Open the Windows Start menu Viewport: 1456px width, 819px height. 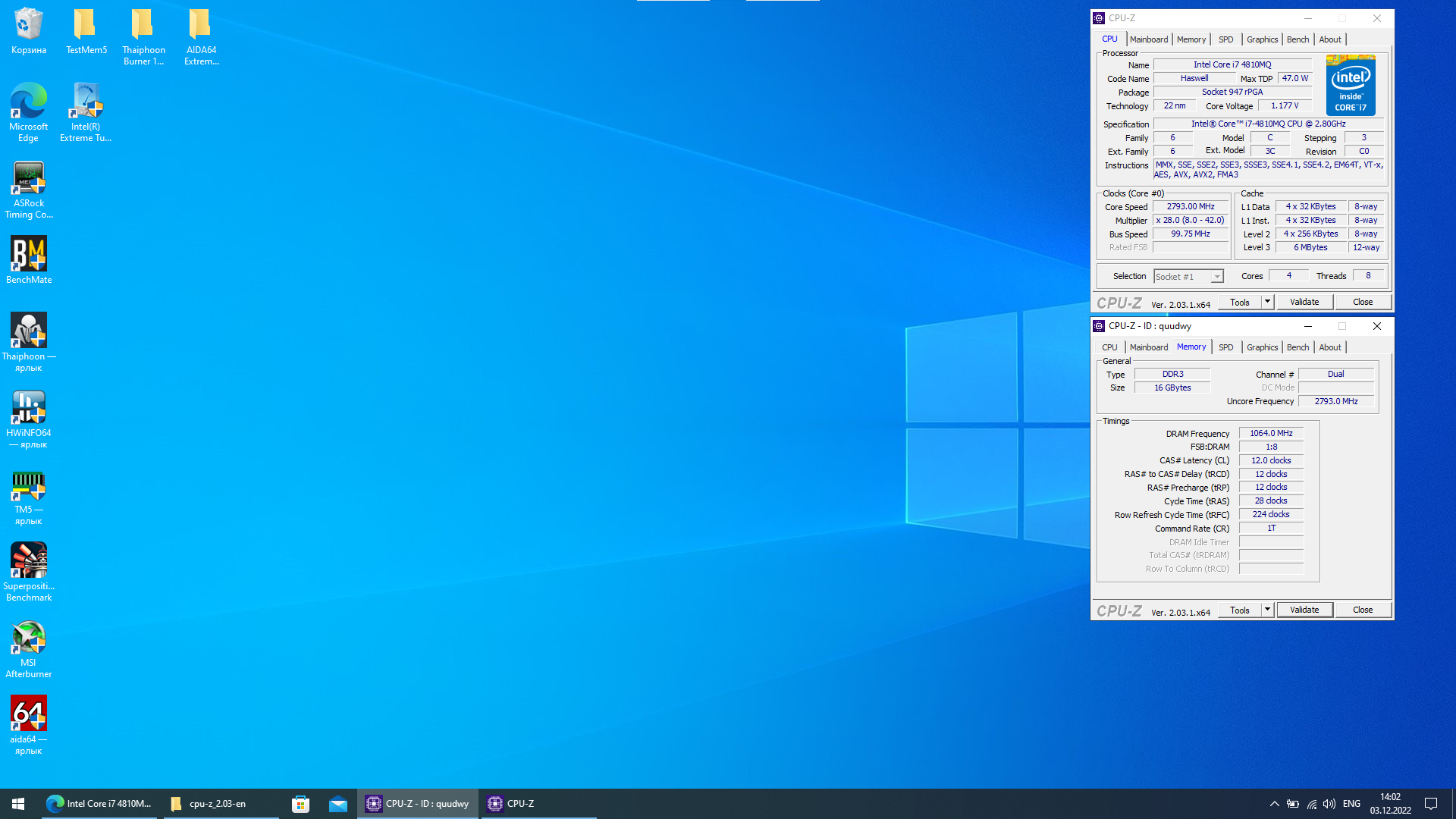click(x=18, y=804)
